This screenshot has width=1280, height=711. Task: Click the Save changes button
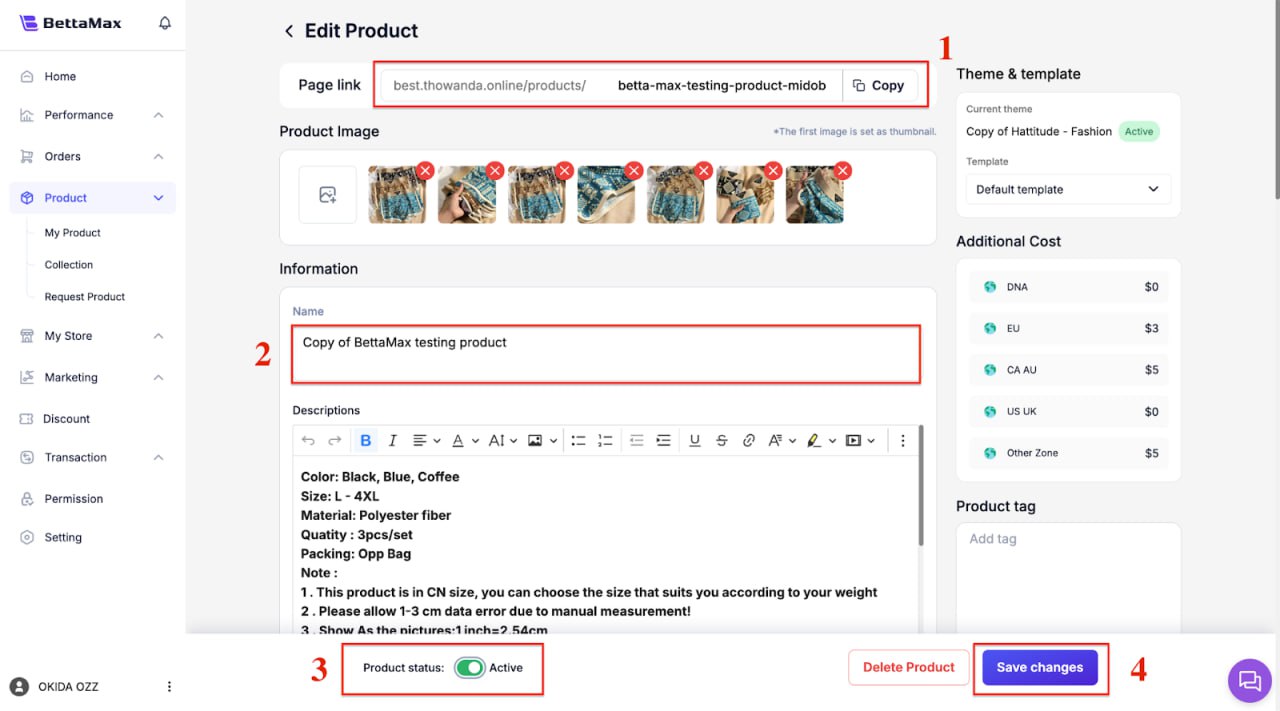1039,667
